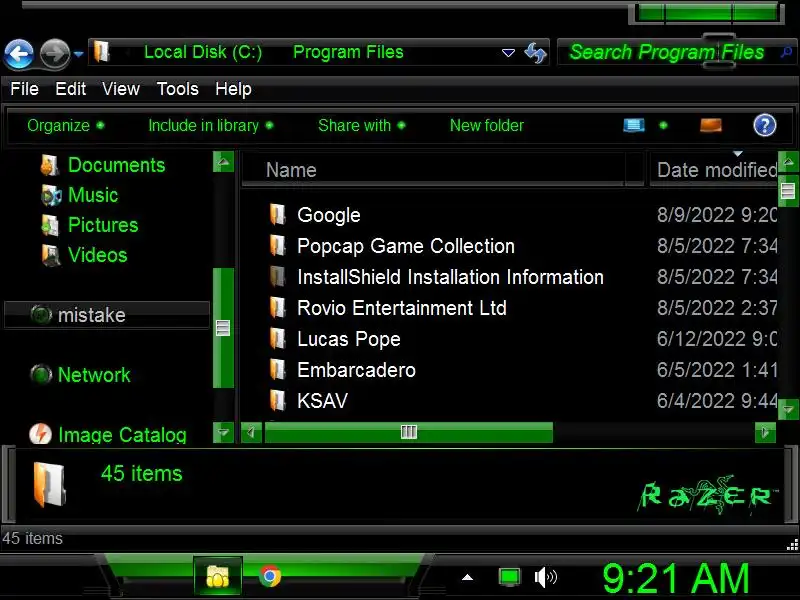Select Documents in the navigation pane
This screenshot has height=600, width=800.
pyautogui.click(x=117, y=165)
